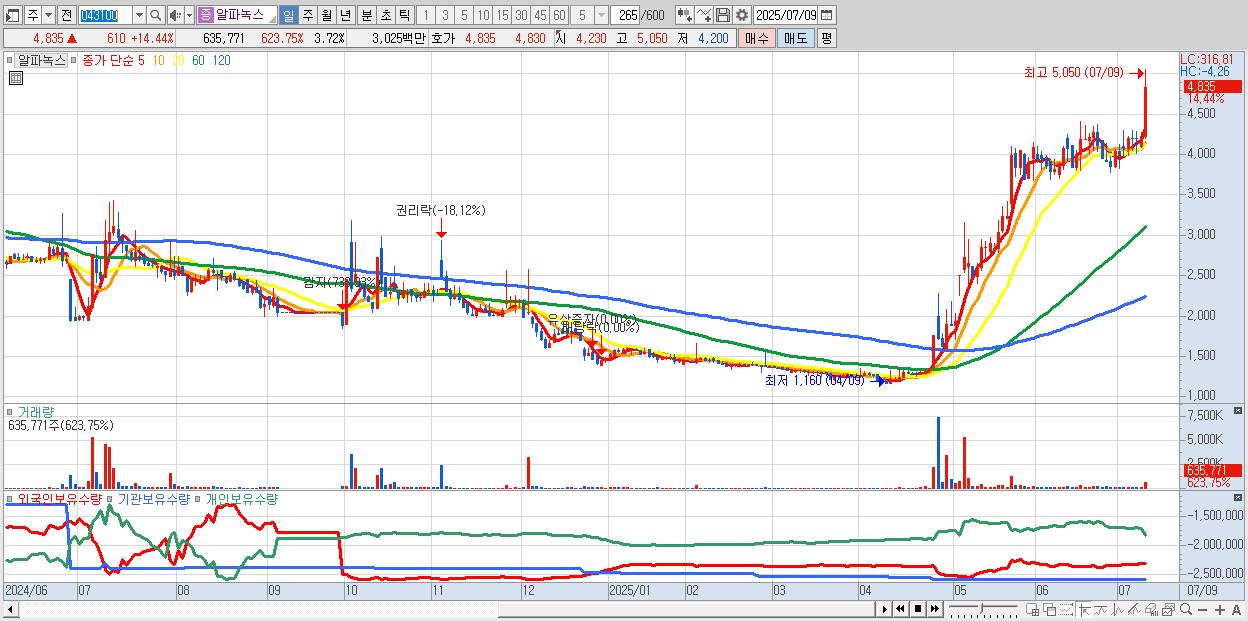Expand the stock code 043100 dropdown
The width and height of the screenshot is (1248, 621).
(139, 15)
